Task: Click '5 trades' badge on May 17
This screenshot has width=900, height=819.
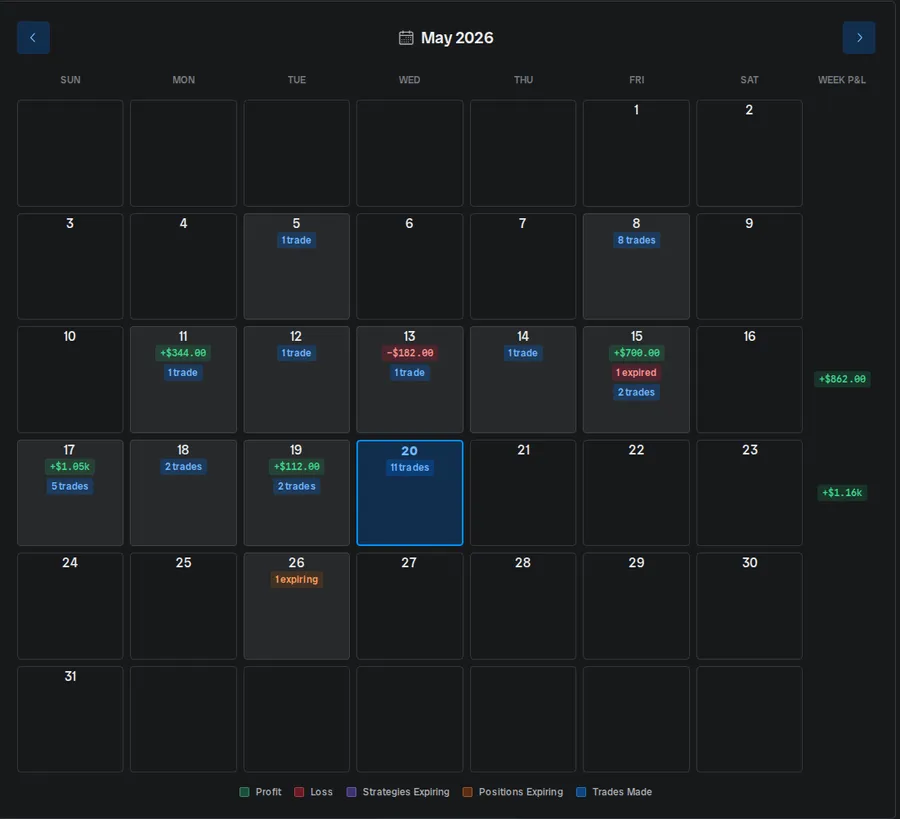Action: click(70, 486)
